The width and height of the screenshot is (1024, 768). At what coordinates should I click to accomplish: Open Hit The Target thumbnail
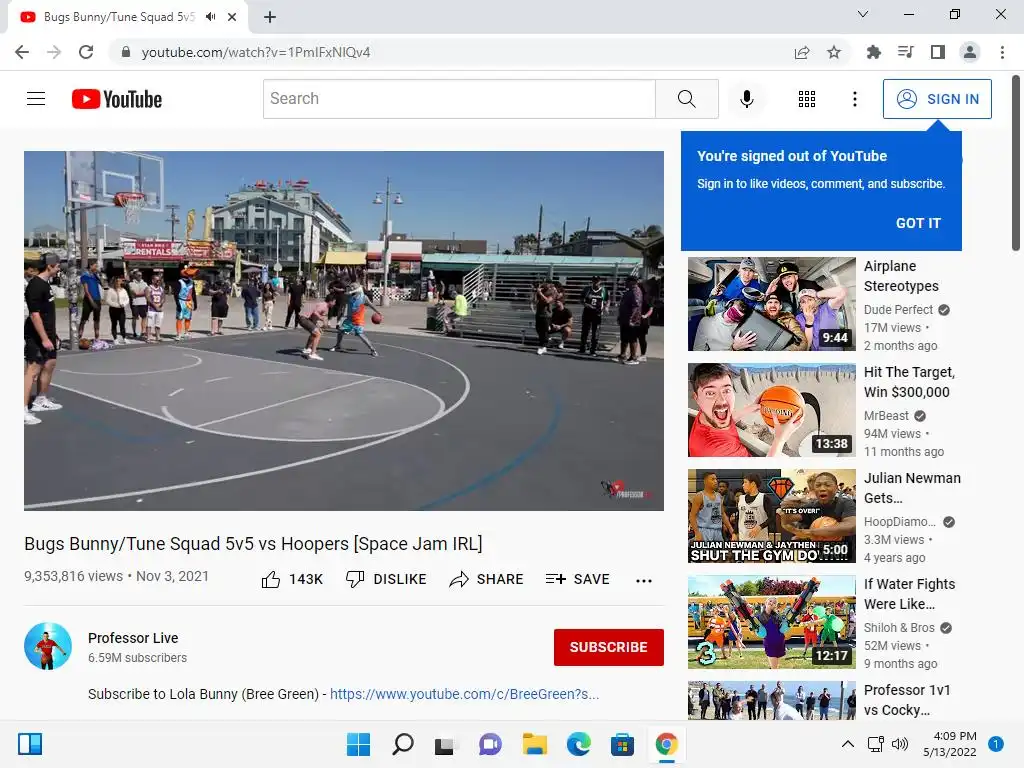point(771,410)
